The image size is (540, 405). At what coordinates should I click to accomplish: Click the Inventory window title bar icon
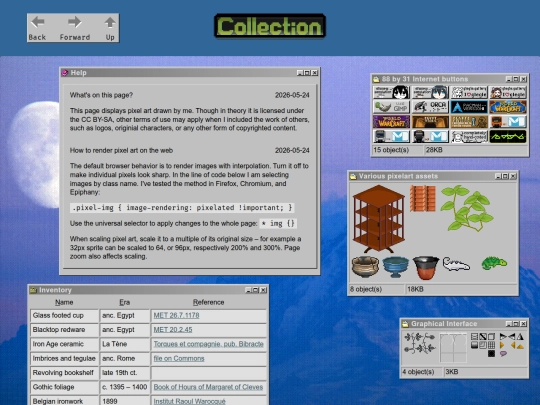(33, 290)
